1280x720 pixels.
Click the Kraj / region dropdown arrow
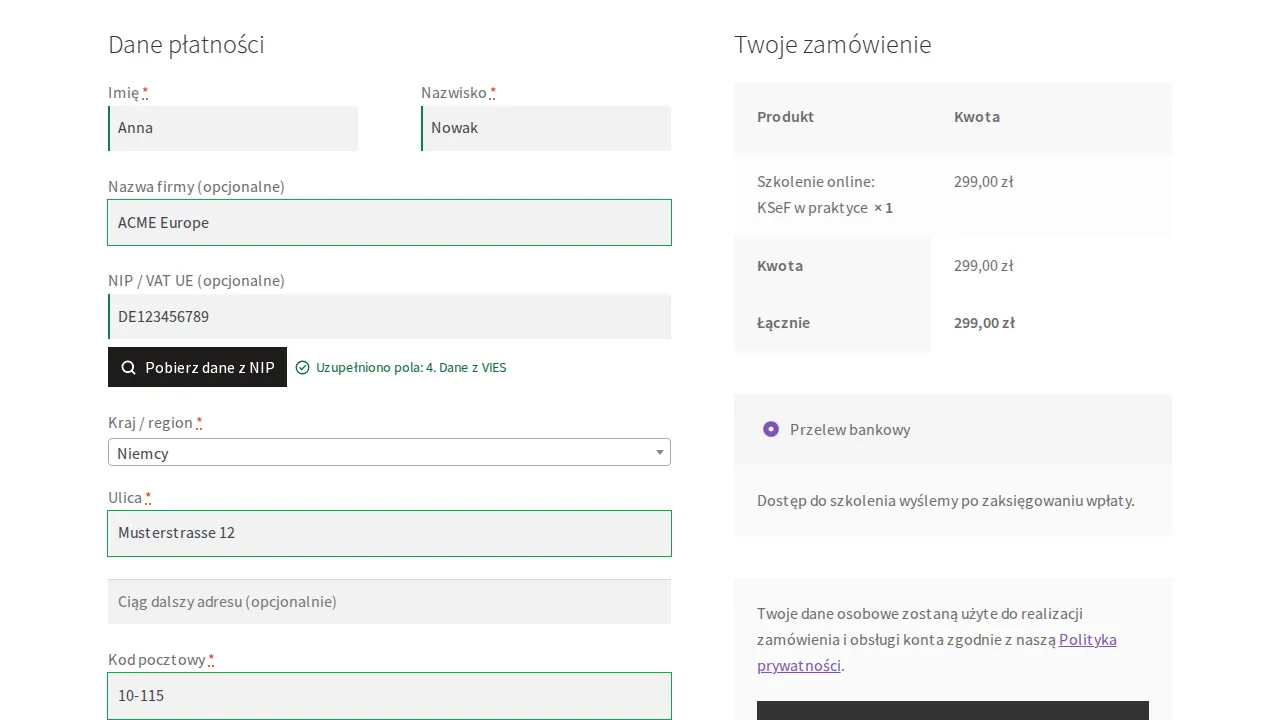659,452
